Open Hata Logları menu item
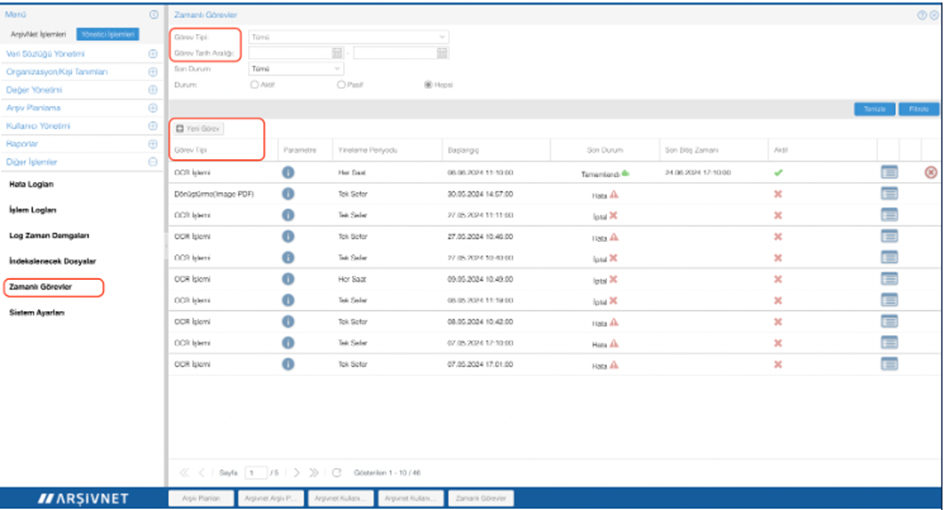The width and height of the screenshot is (945, 510). click(32, 185)
